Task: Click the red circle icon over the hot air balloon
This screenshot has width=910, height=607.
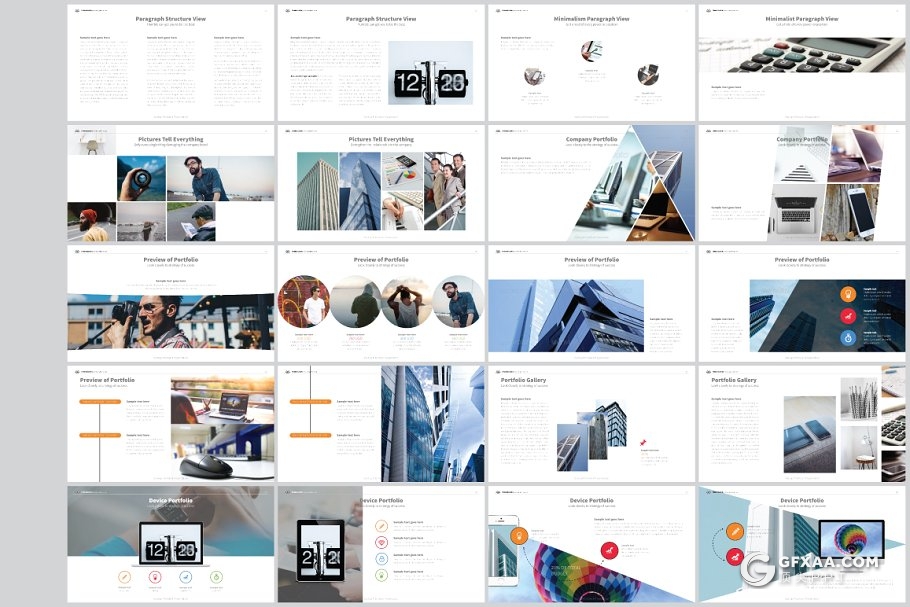Action: tap(609, 548)
